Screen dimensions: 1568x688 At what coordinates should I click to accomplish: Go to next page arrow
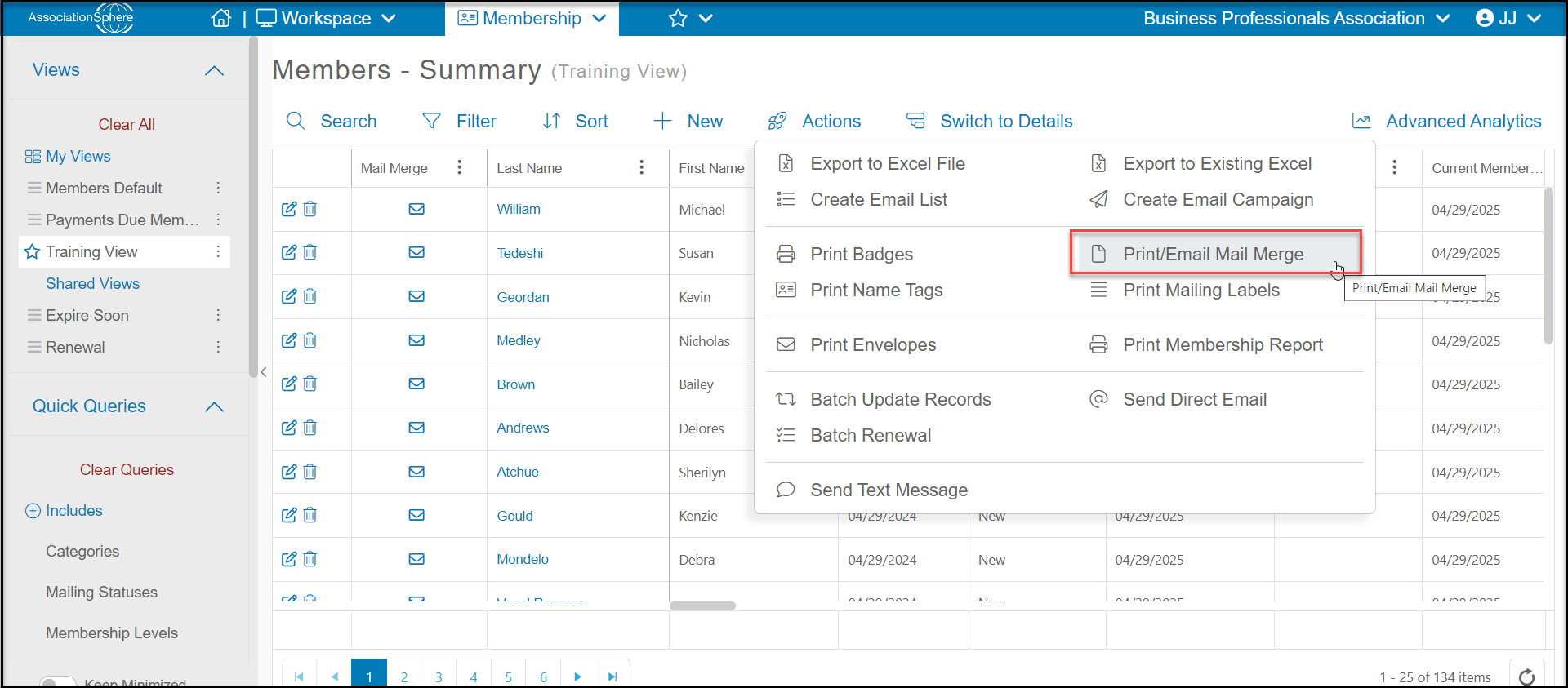(578, 677)
